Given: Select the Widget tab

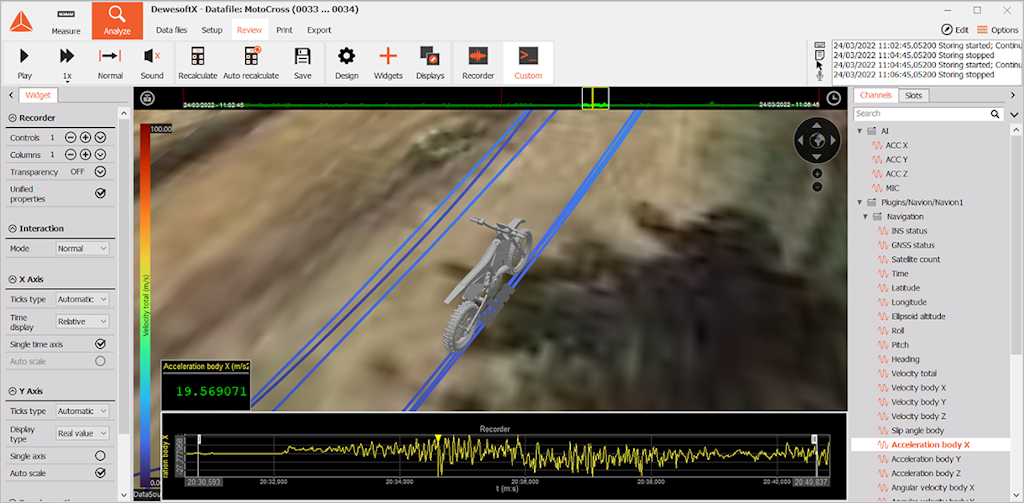Looking at the screenshot, I should 39,95.
